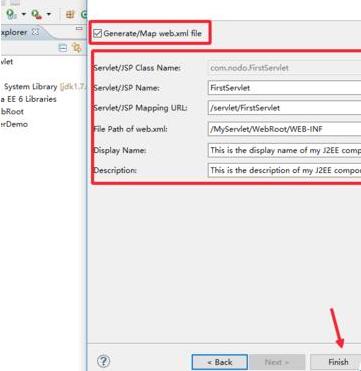Focus the File Path of web.xml field
Image resolution: width=361 pixels, height=371 pixels.
pos(284,129)
